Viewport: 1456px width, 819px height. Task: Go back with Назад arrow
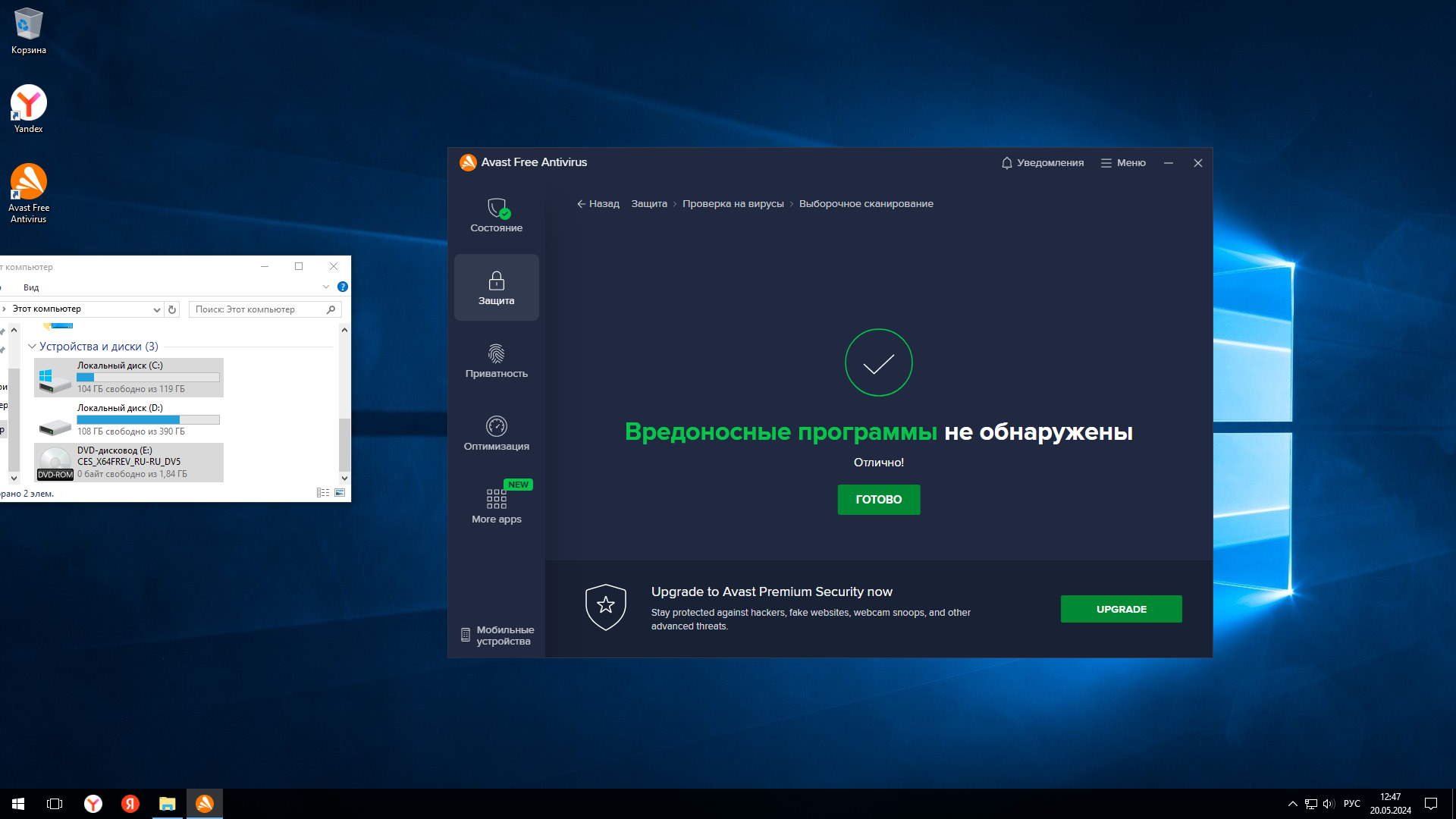coord(598,204)
